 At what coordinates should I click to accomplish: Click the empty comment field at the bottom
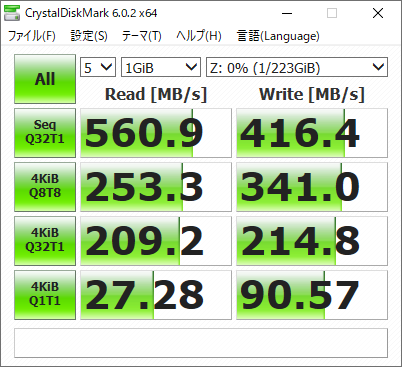coord(201,343)
